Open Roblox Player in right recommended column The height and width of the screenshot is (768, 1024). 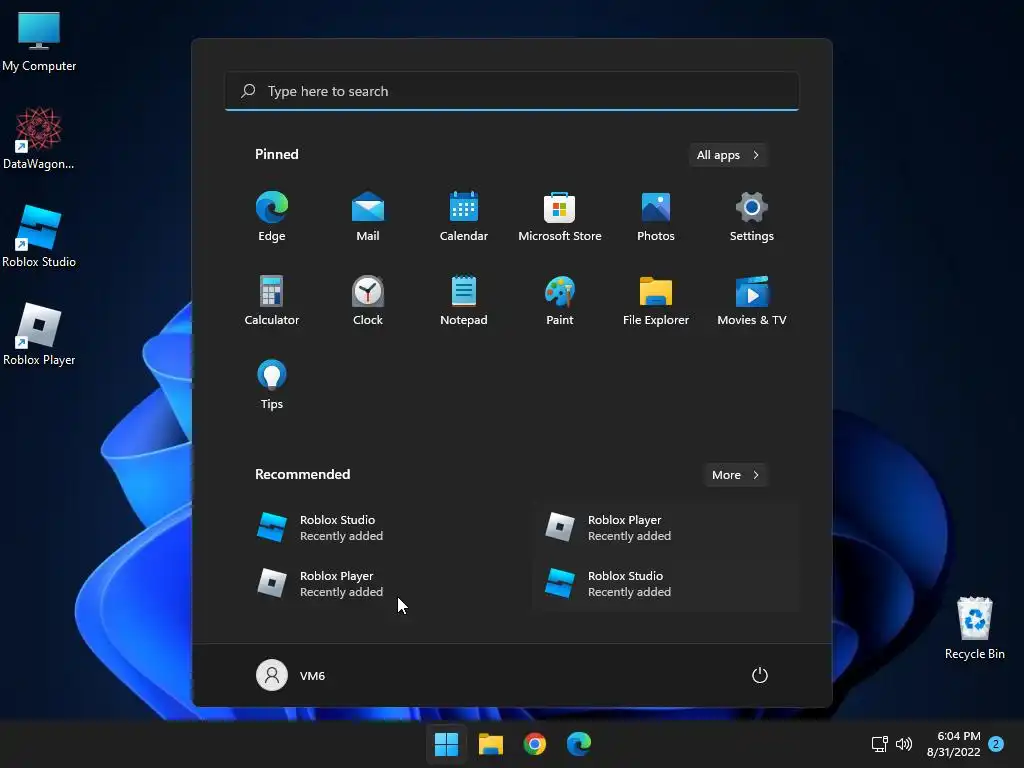tap(665, 528)
